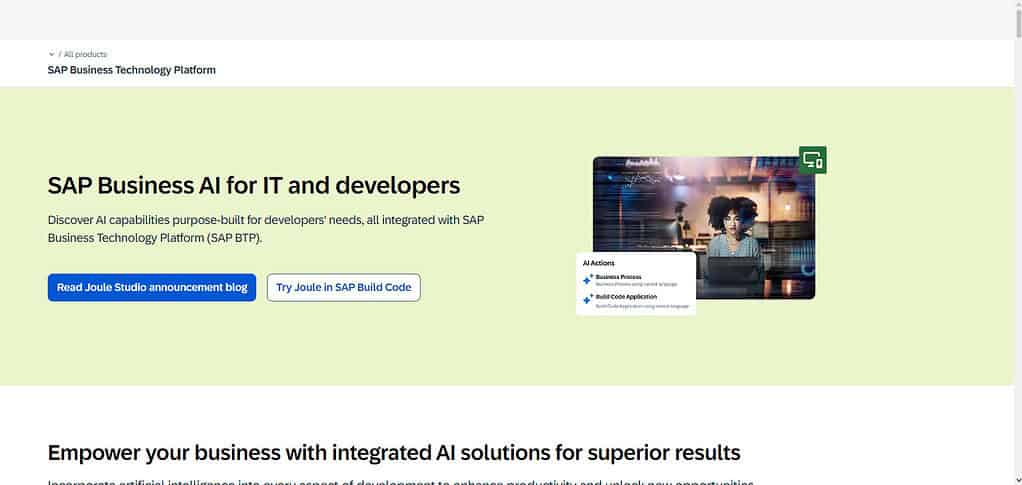Open Try Joule in SAP Build Code
The image size is (1022, 485).
(343, 287)
